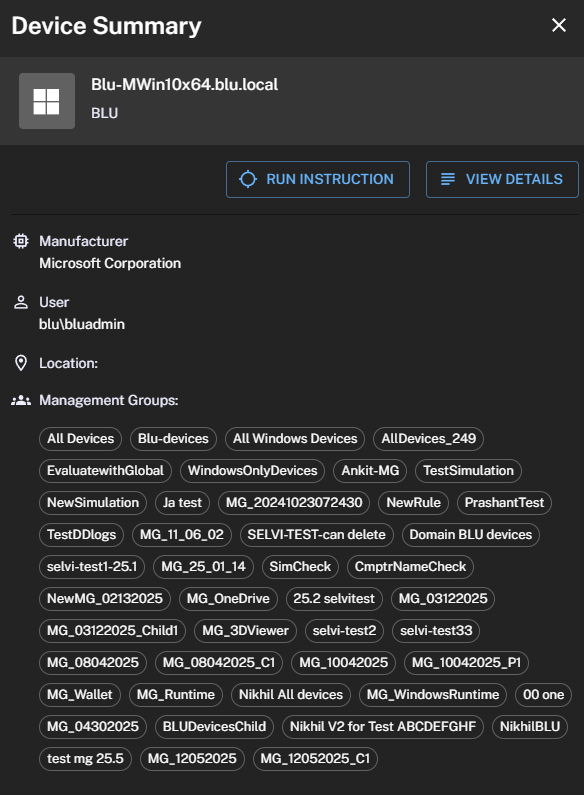
Task: Open Nikhil V2 for Test ABCDEFGHF chip
Action: [x=383, y=727]
